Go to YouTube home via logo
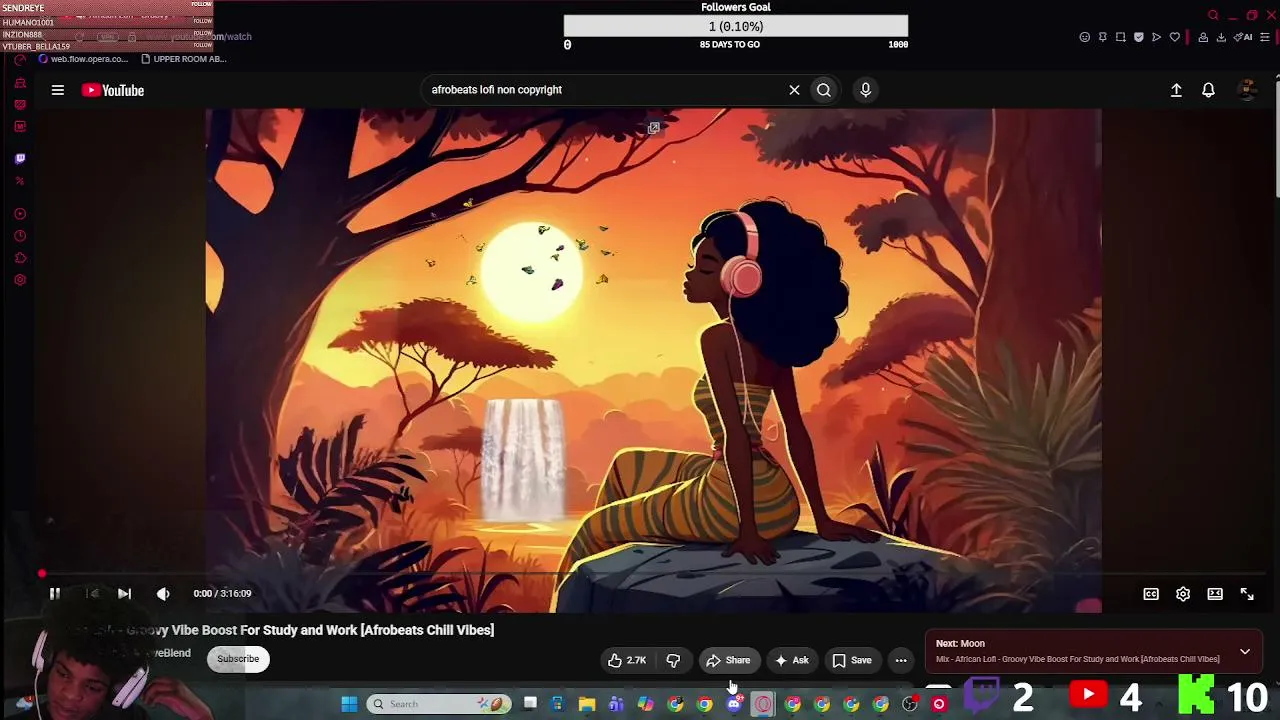Viewport: 1280px width, 720px height. (x=113, y=90)
